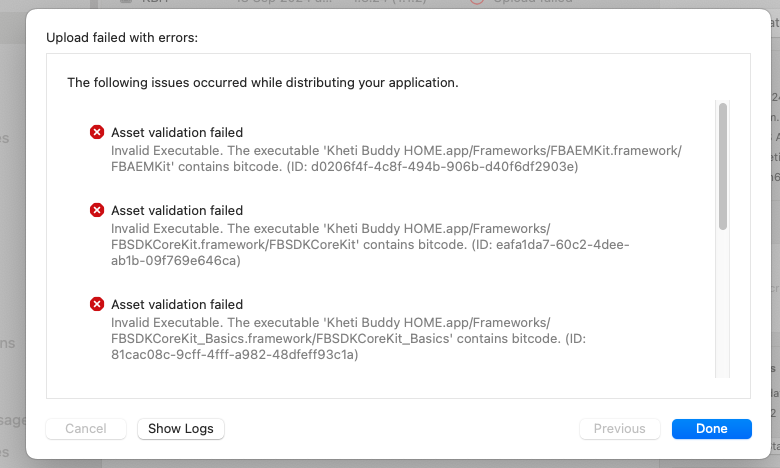The width and height of the screenshot is (780, 468).
Task: Click the Cancel button
Action: click(x=86, y=428)
